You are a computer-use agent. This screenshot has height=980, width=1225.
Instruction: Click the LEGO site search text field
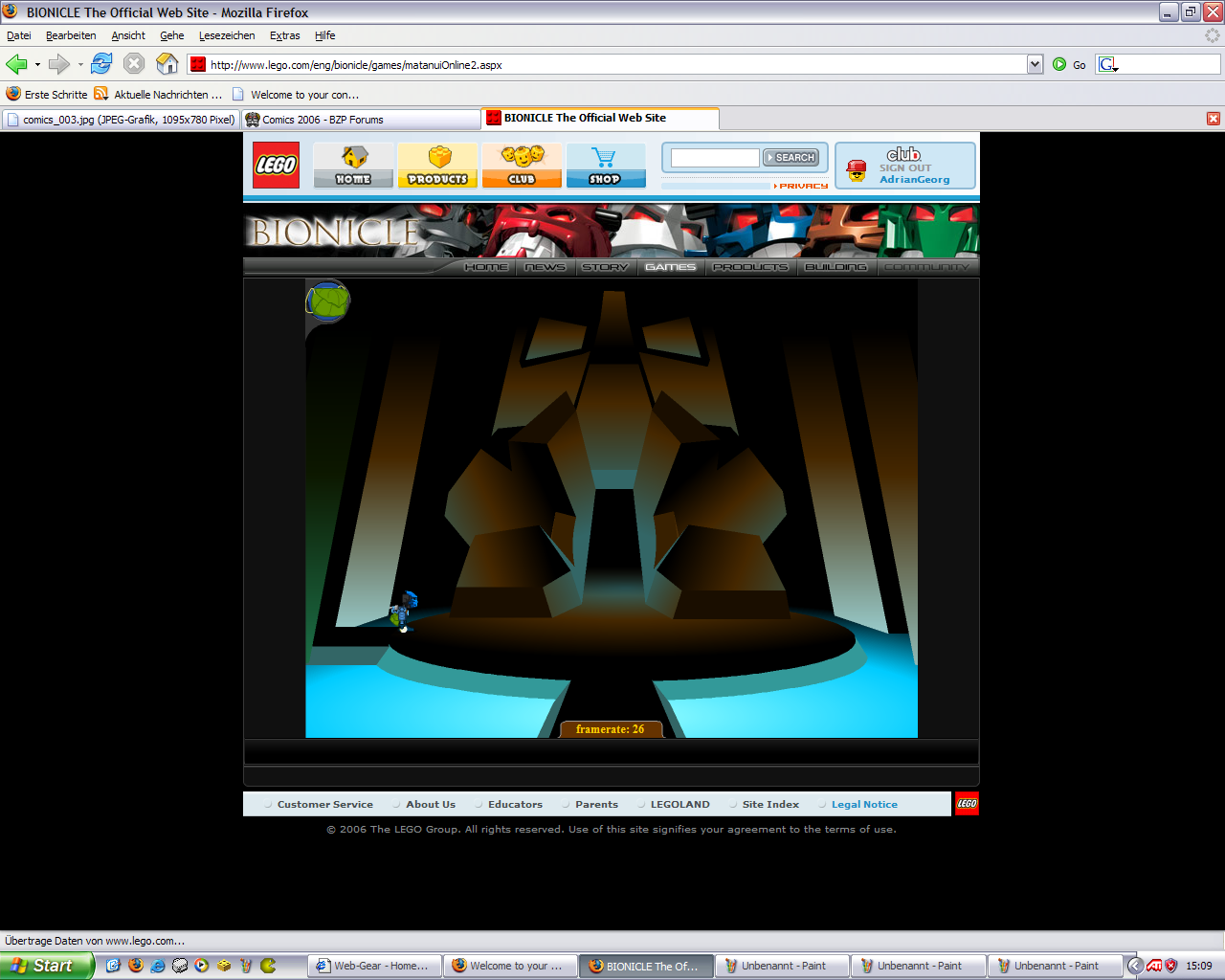(x=714, y=157)
